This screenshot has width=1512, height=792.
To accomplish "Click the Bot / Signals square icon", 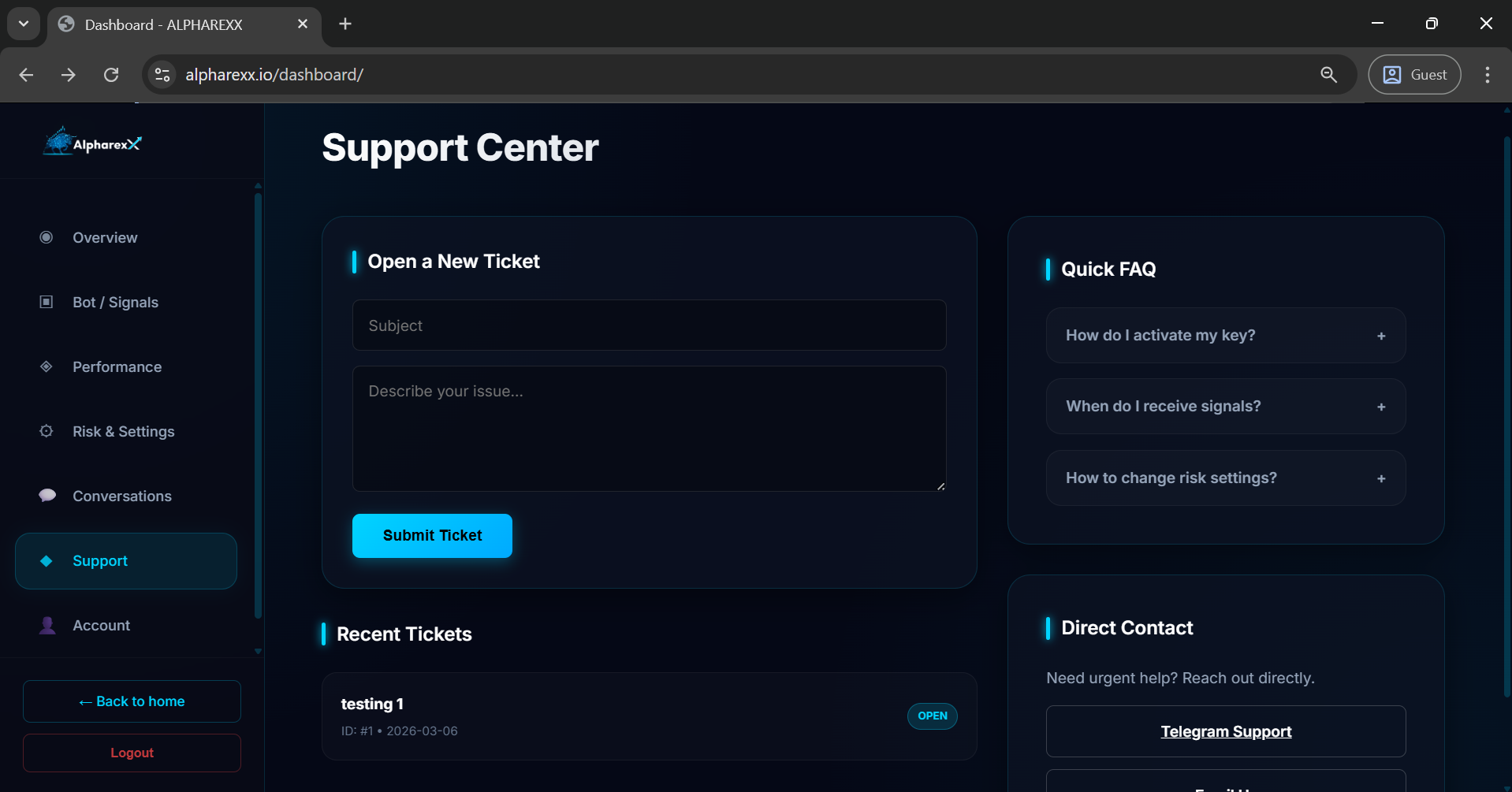I will (47, 302).
